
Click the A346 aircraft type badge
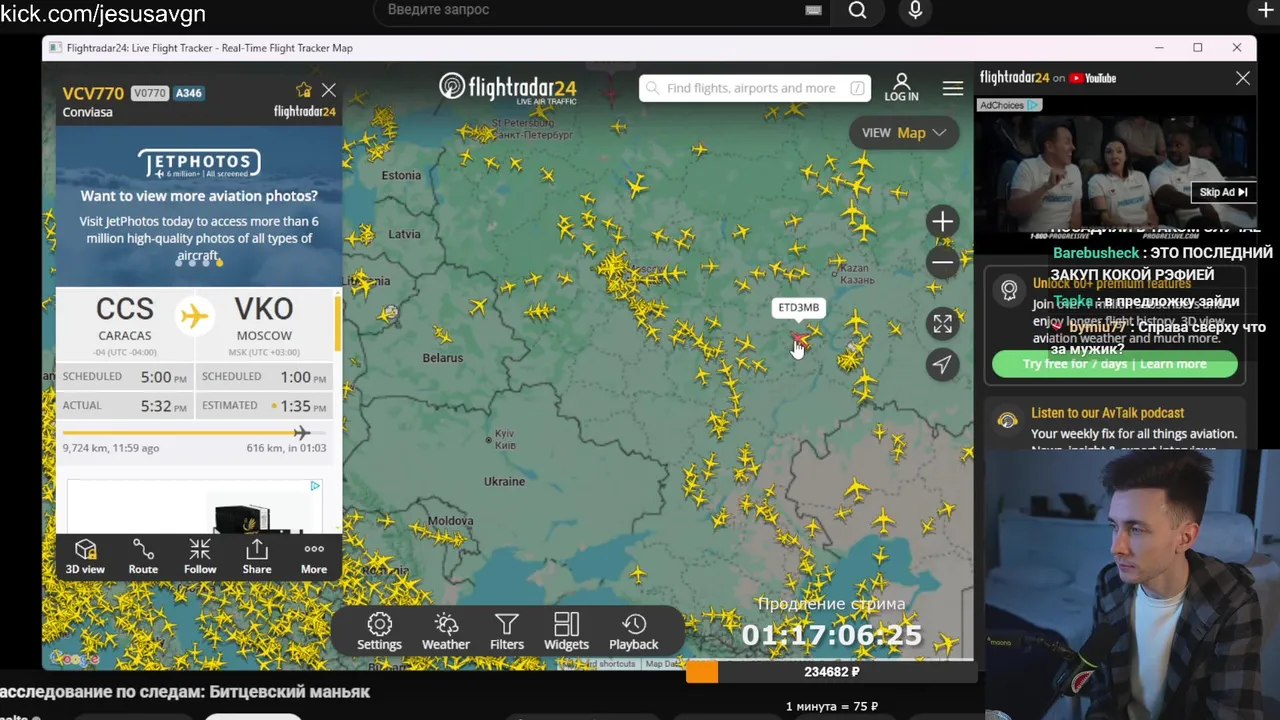click(189, 93)
